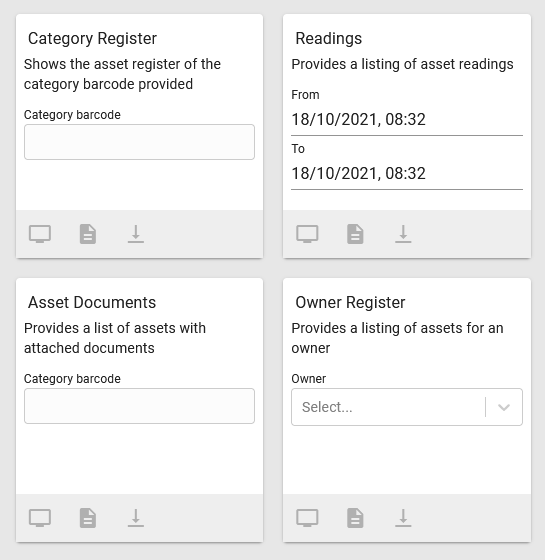545x560 pixels.
Task: Download the Category Register report
Action: pos(136,234)
